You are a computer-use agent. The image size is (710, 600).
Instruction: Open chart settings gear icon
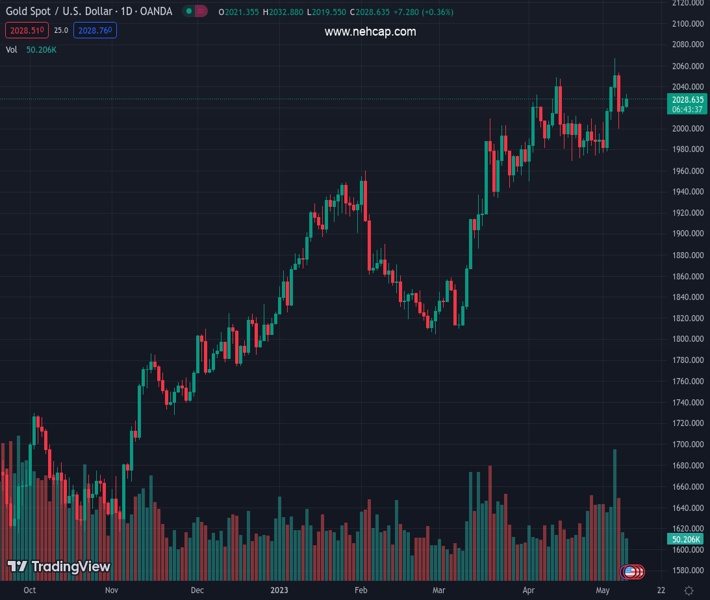pyautogui.click(x=689, y=590)
